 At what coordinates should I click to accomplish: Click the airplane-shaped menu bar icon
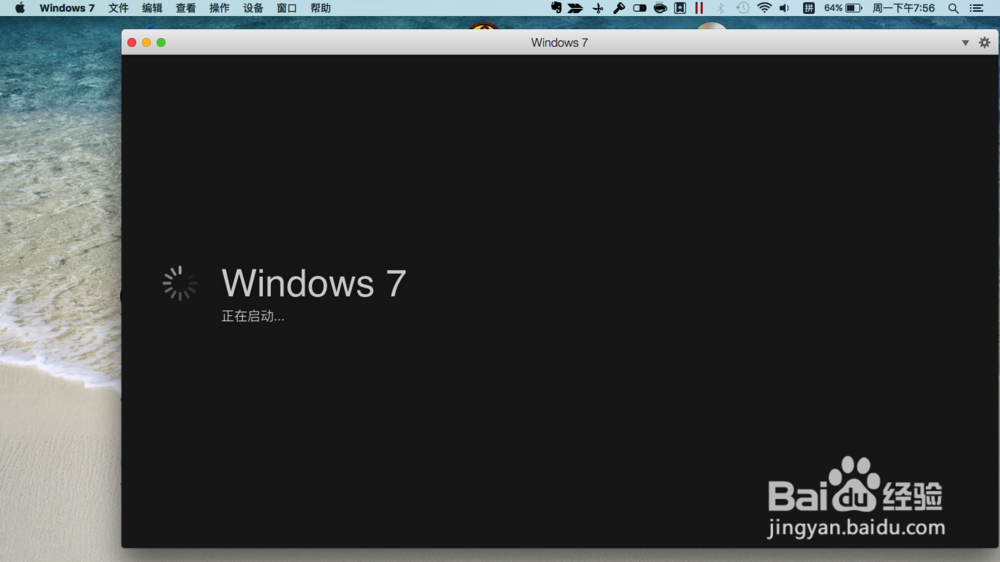click(598, 8)
